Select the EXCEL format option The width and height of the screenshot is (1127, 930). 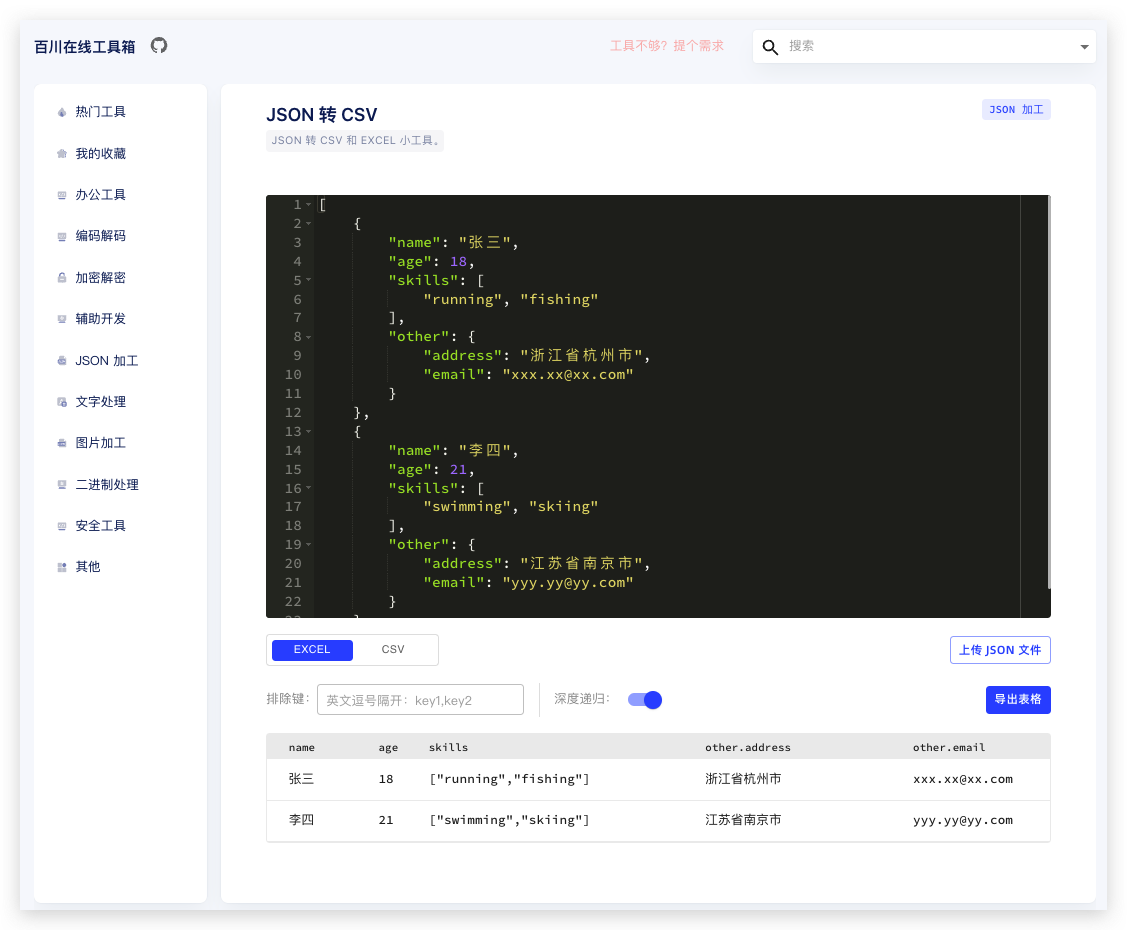[312, 650]
